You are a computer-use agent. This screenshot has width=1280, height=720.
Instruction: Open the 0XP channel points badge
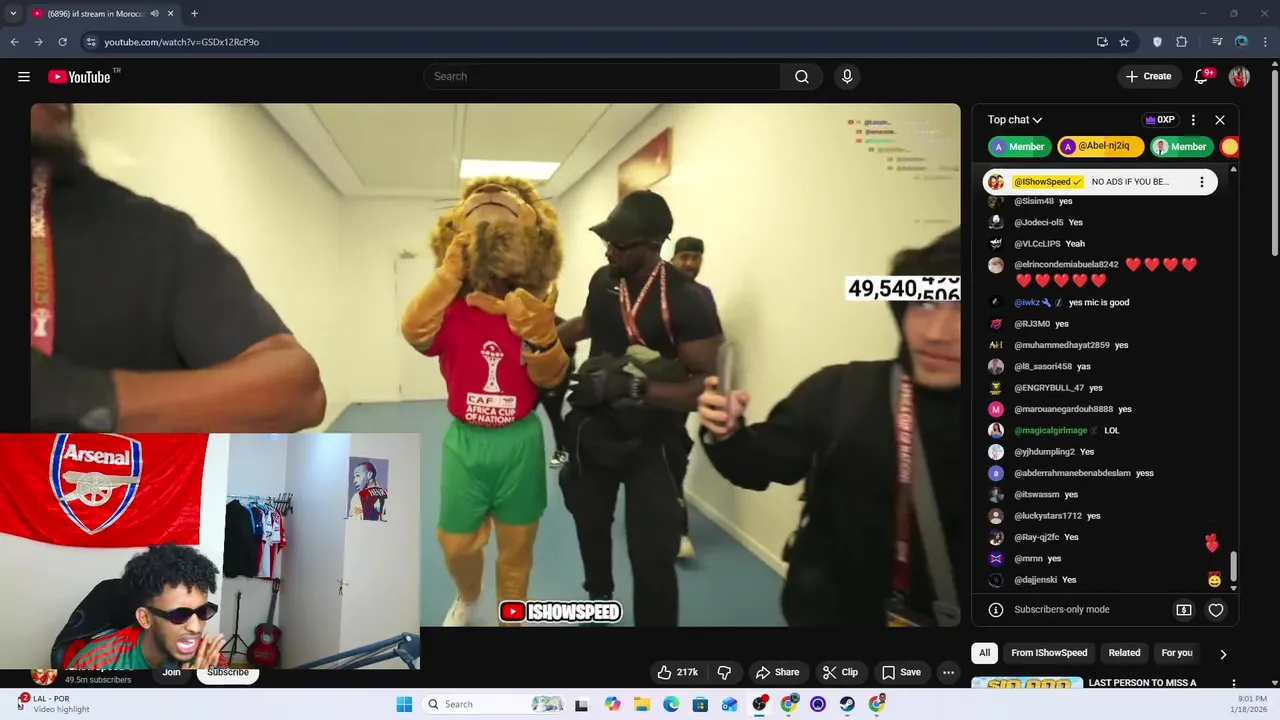click(x=1159, y=120)
